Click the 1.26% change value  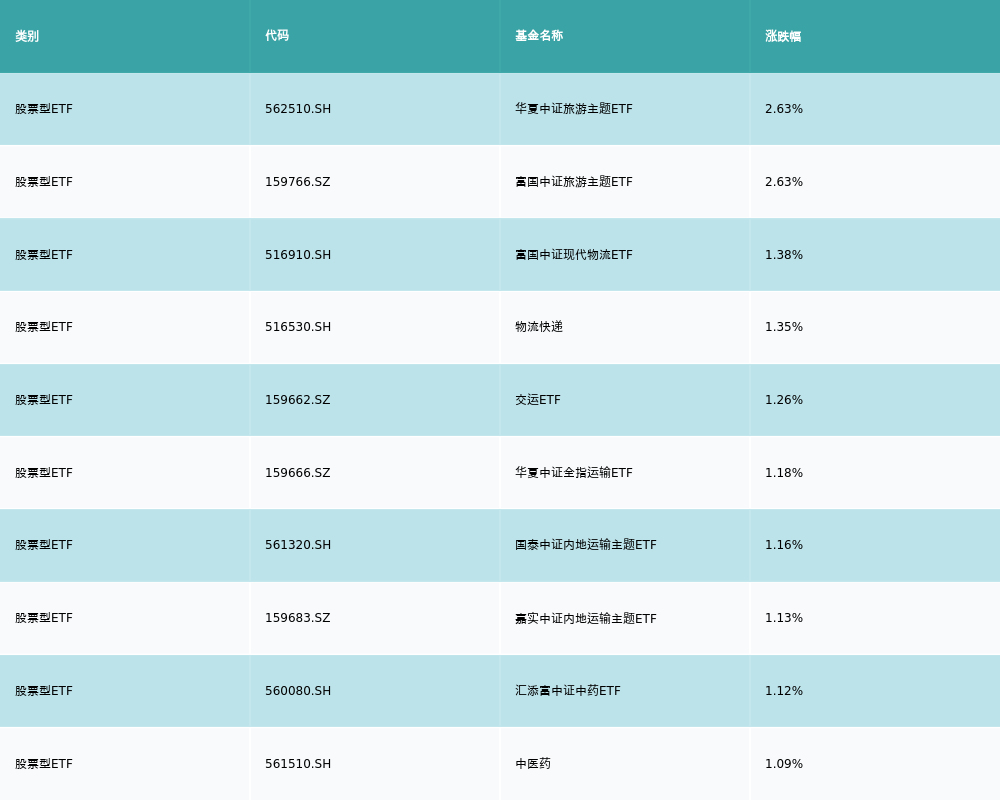(784, 400)
